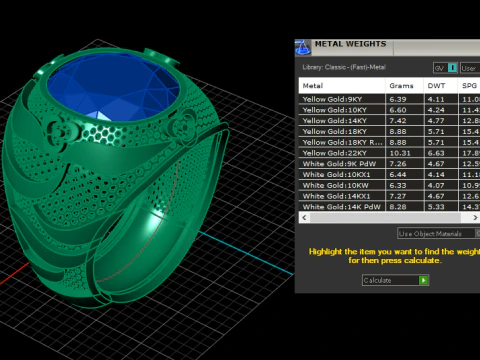Select the White Gold:10KX1 row

tap(389, 174)
